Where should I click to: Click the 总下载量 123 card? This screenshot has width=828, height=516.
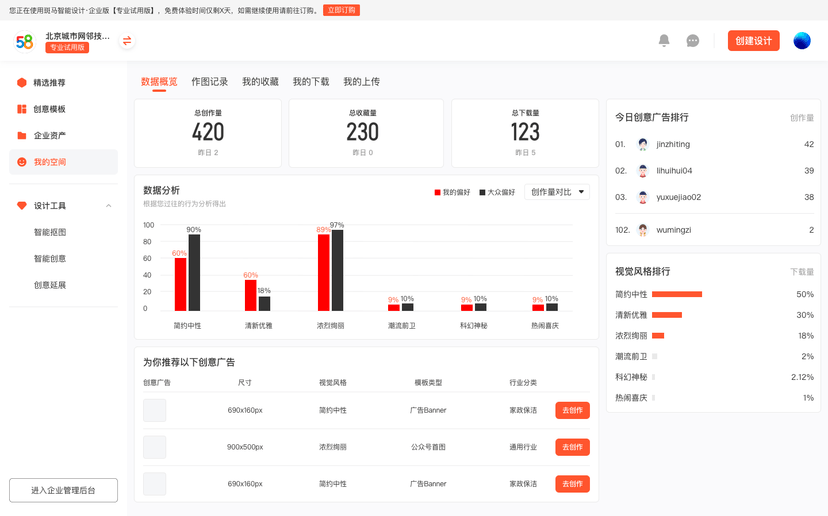[525, 133]
